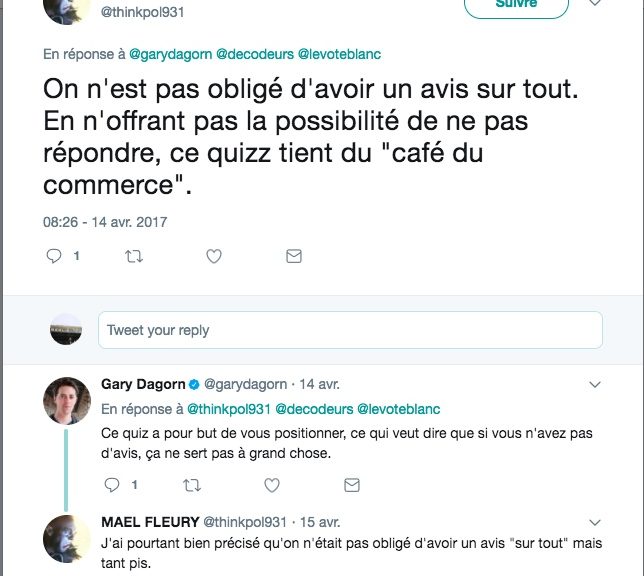Like the main tweet with the heart
Image resolution: width=644 pixels, height=576 pixels.
[213, 257]
